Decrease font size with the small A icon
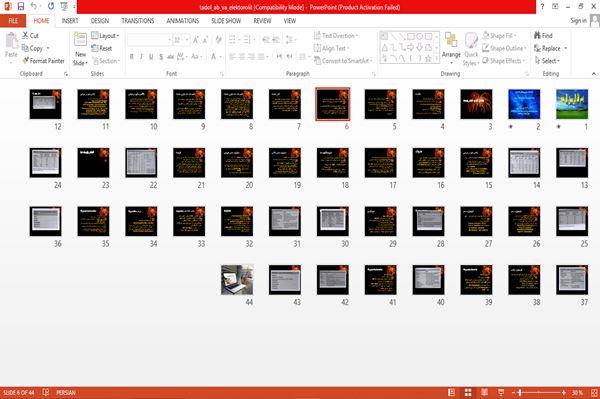 click(206, 39)
